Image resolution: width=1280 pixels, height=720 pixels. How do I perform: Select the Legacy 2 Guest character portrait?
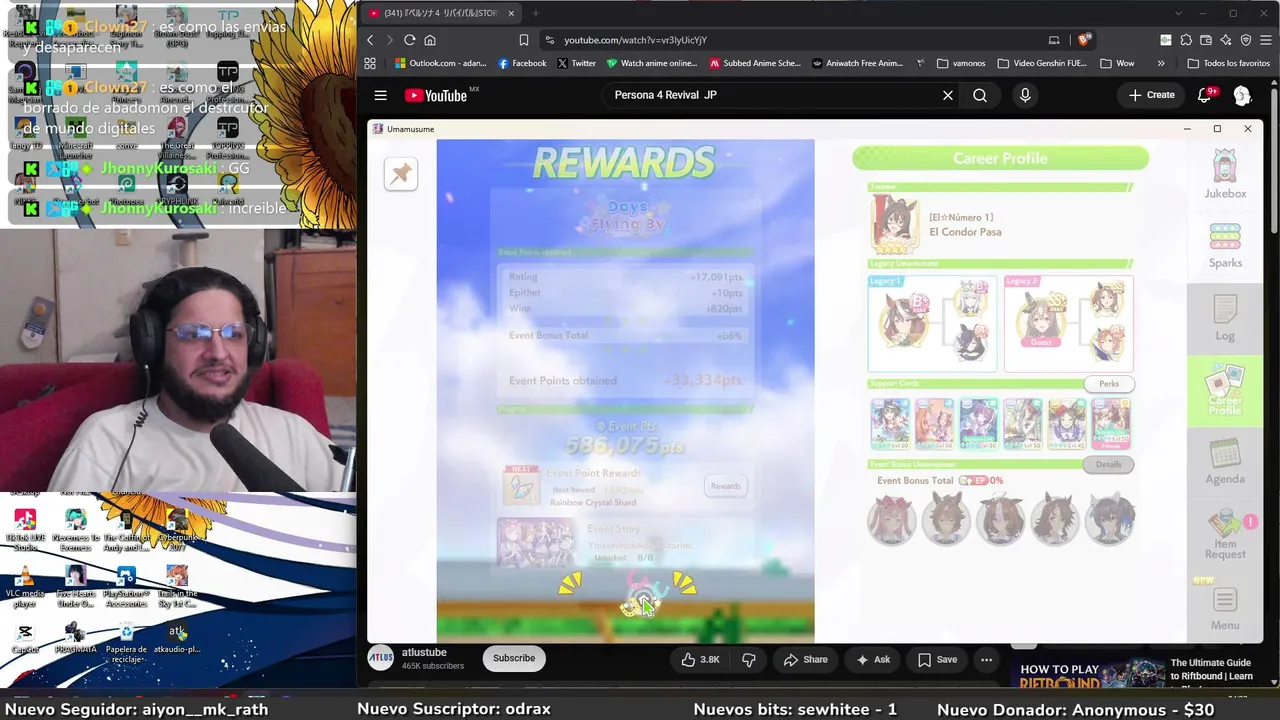coord(1041,320)
